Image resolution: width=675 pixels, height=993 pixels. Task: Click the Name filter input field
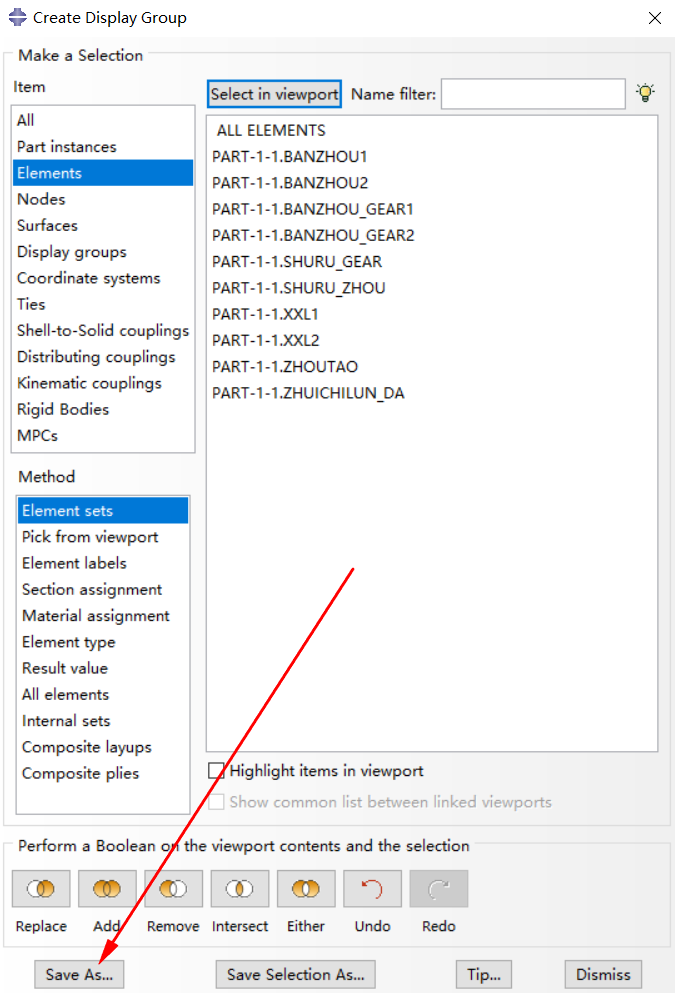coord(533,94)
